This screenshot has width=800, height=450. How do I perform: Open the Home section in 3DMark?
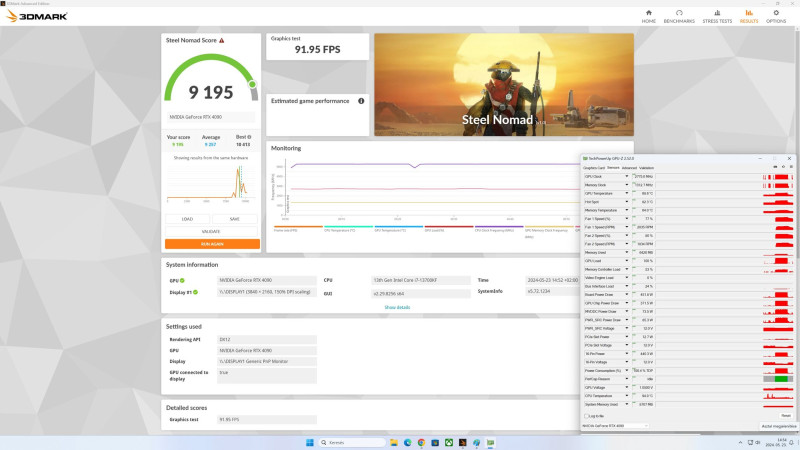648,16
